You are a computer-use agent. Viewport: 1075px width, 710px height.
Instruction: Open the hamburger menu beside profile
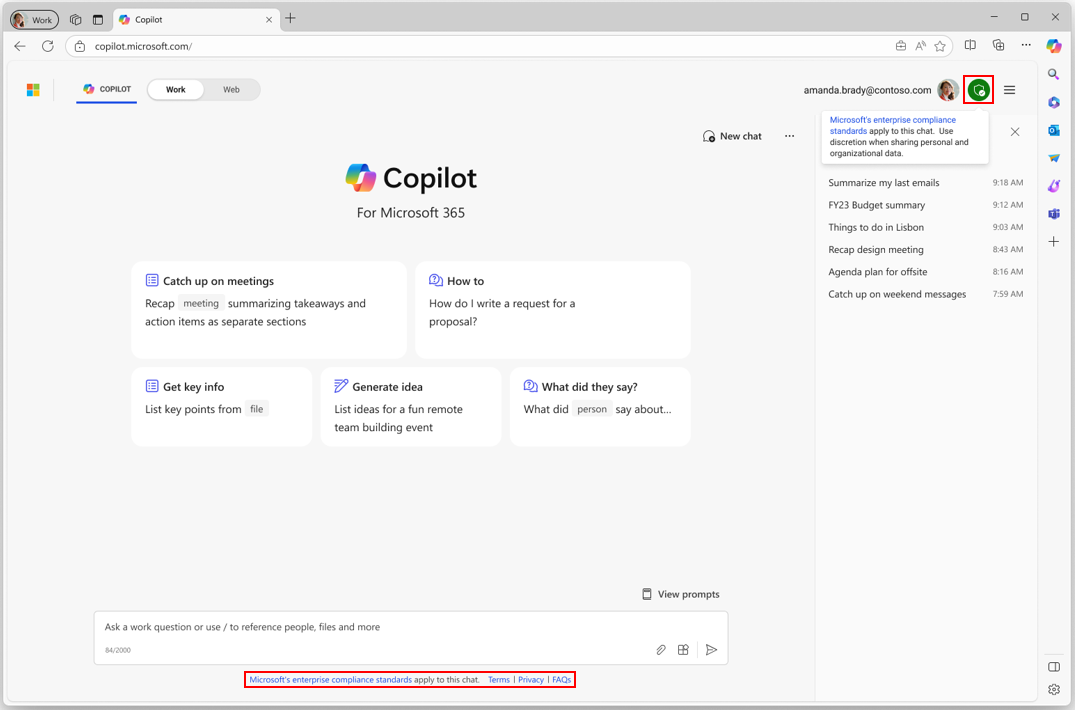[x=1009, y=90]
